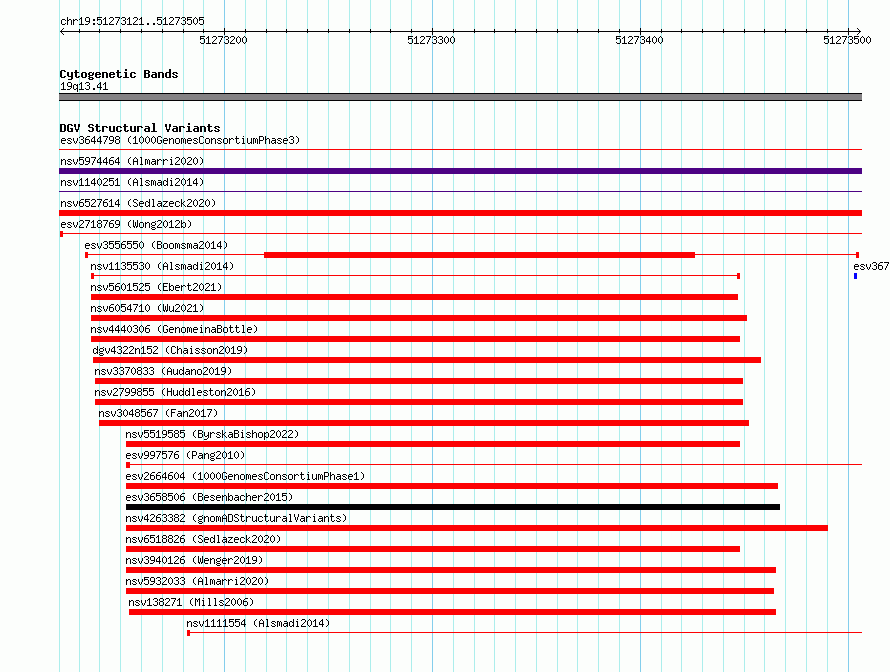Click the nsv6054710 Wu2021 label
The width and height of the screenshot is (890, 672).
[147, 308]
